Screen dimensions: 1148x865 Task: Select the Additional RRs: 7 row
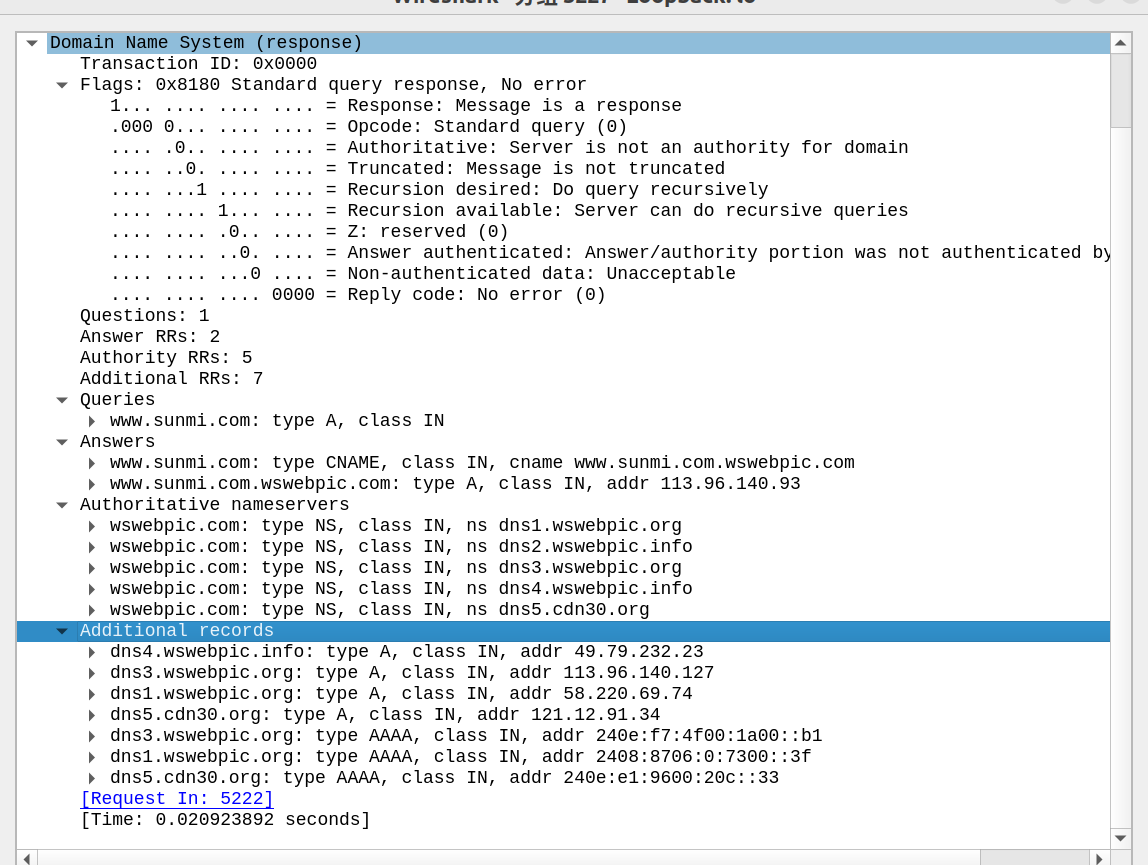pyautogui.click(x=563, y=379)
